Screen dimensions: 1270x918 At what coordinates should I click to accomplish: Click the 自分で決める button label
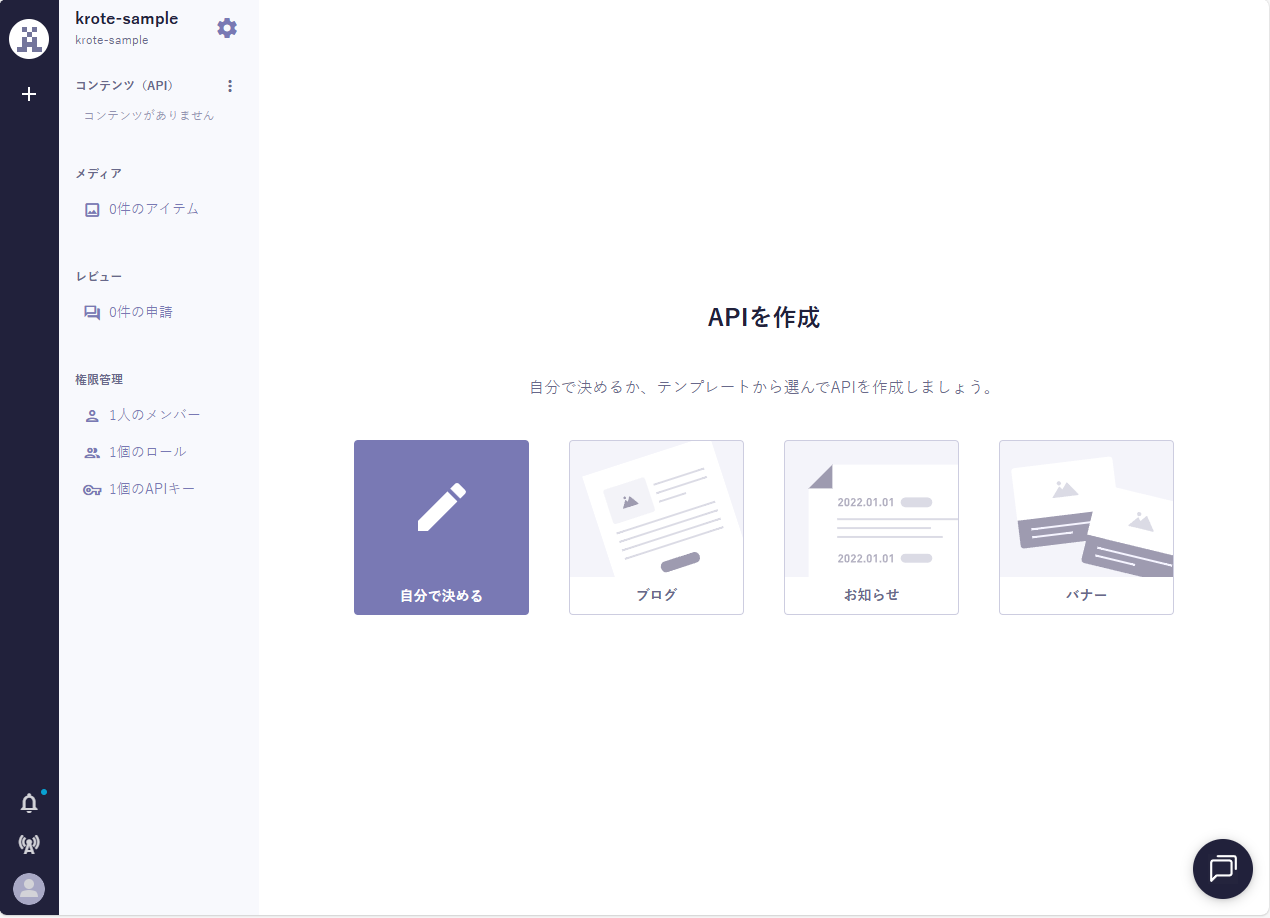coord(441,596)
